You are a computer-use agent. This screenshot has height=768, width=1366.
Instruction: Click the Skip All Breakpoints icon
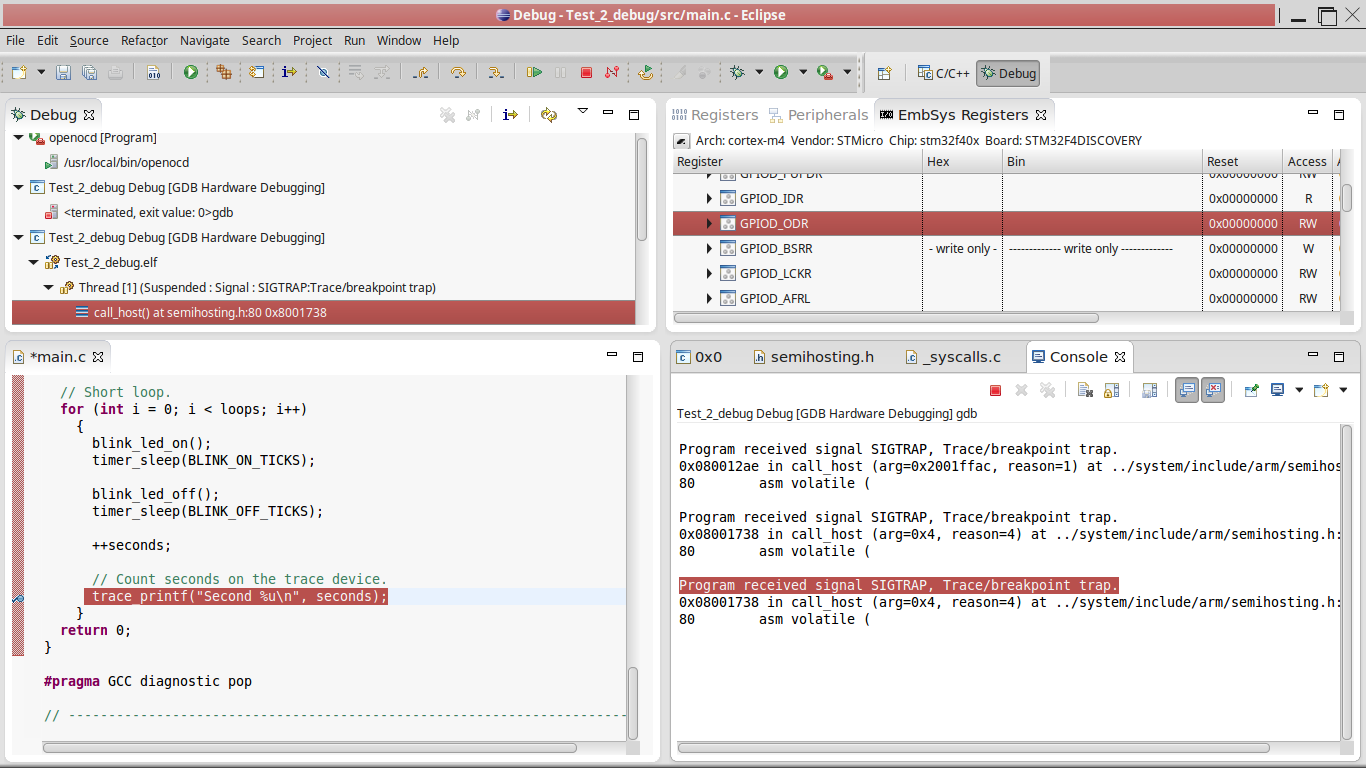(322, 72)
